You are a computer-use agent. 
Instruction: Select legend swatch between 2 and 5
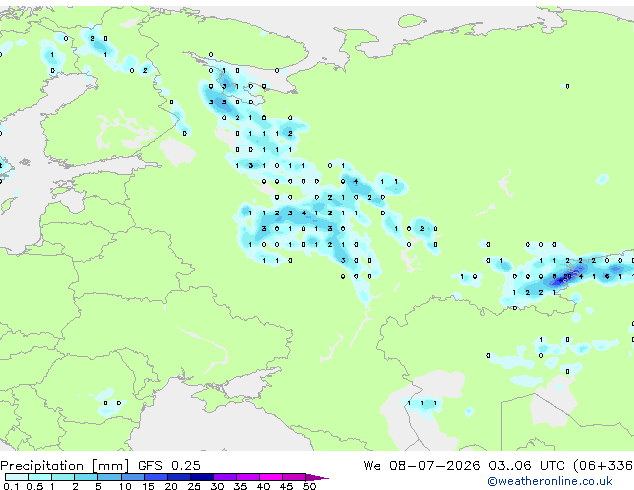[x=86, y=477]
